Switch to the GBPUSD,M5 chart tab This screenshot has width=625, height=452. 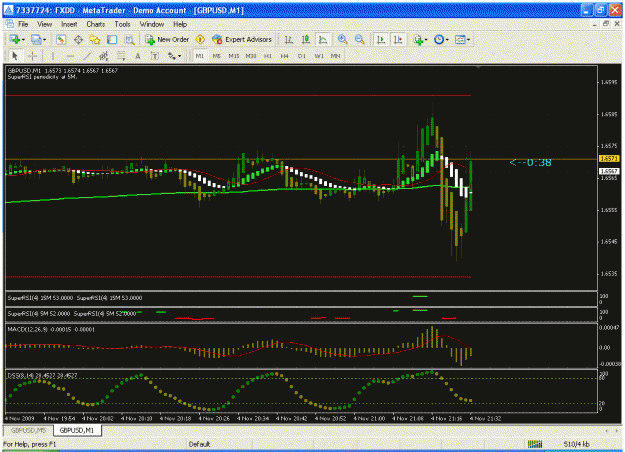[x=28, y=430]
